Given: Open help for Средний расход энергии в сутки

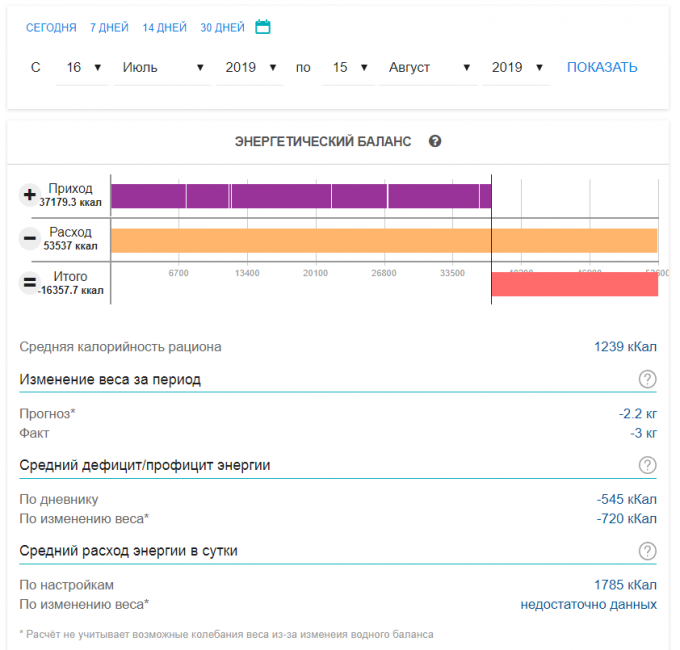Looking at the screenshot, I should tap(647, 551).
